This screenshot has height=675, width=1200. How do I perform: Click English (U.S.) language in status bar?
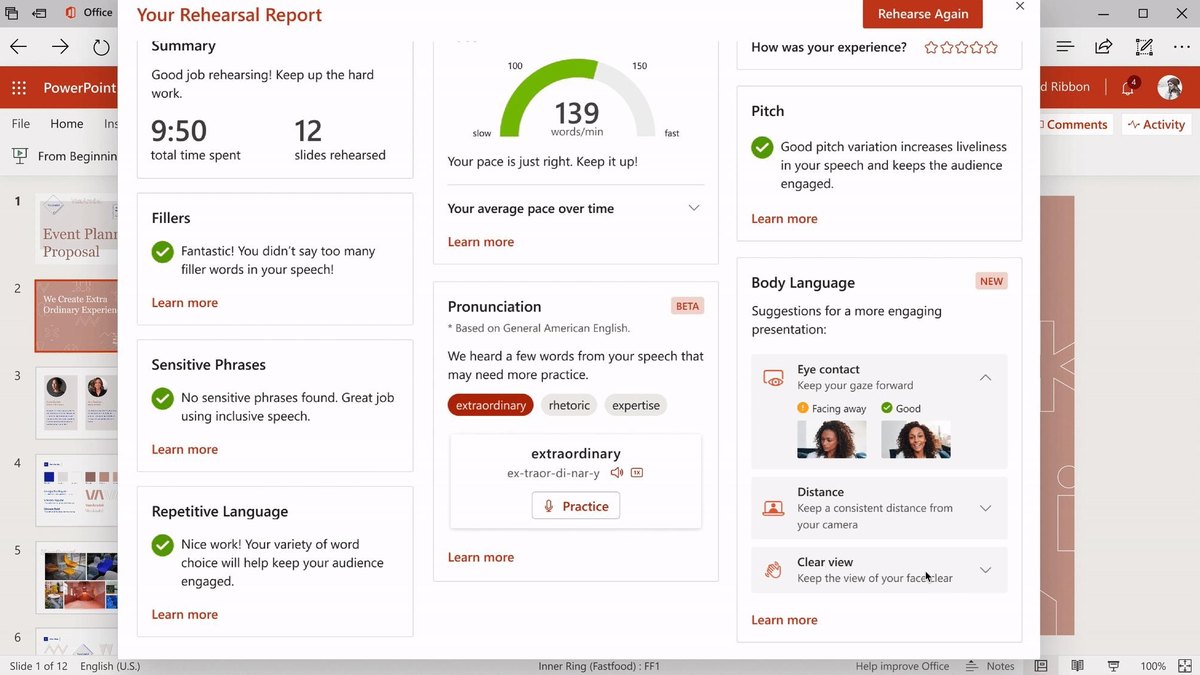point(110,666)
